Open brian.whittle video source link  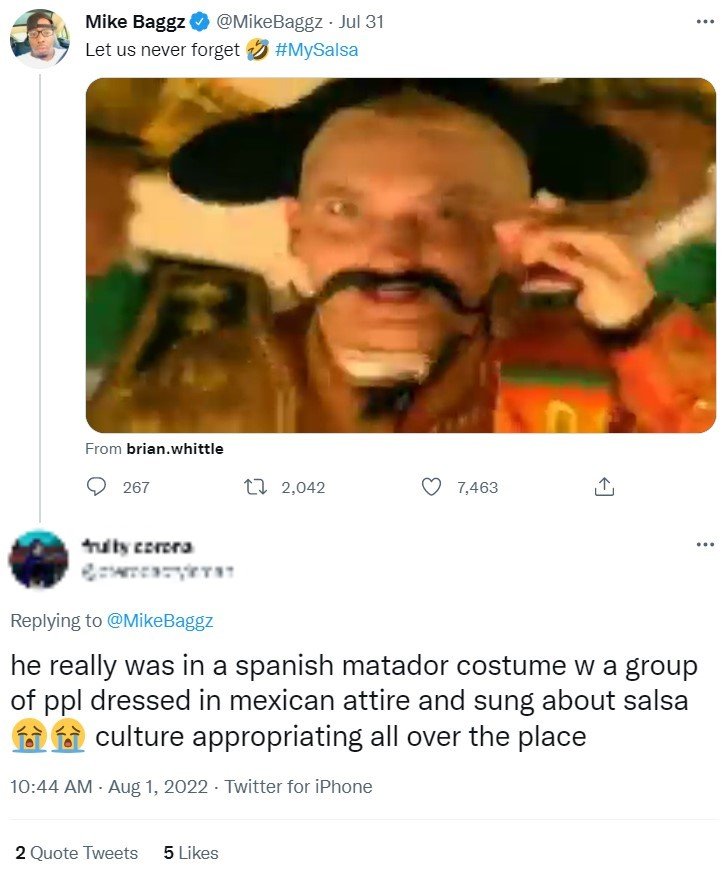[x=175, y=449]
